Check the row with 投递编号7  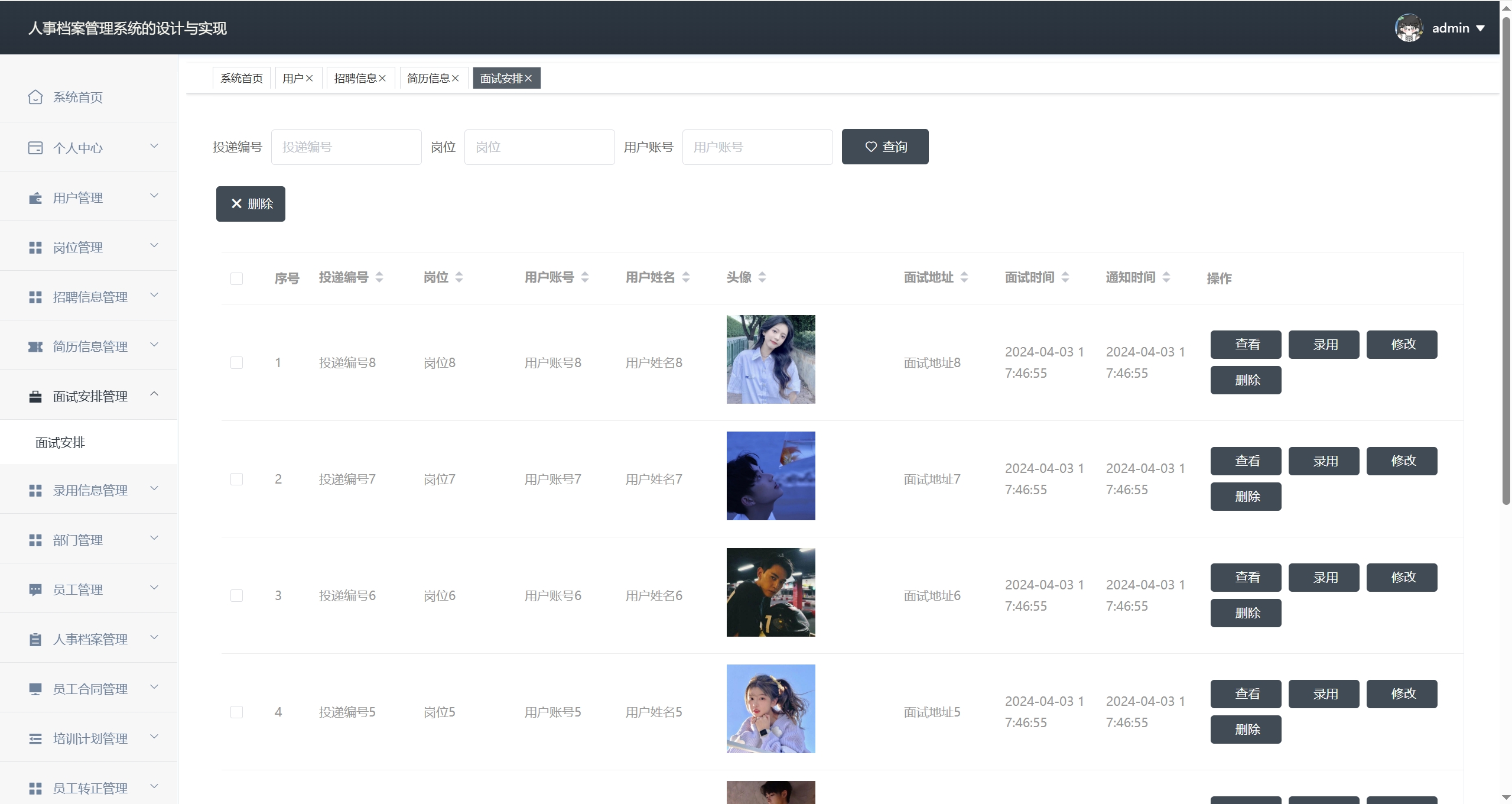[x=237, y=479]
